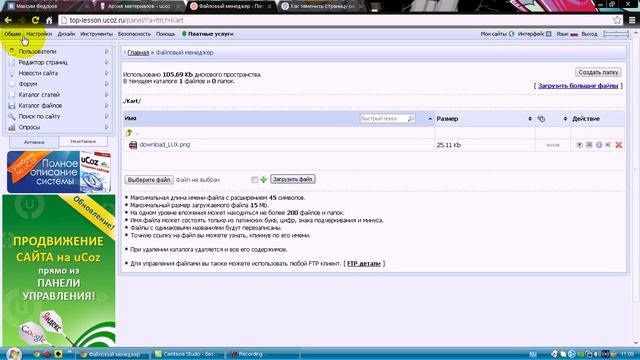The image size is (640, 360).
Task: Adjust the width slider next to Выход
Action: (616, 34)
